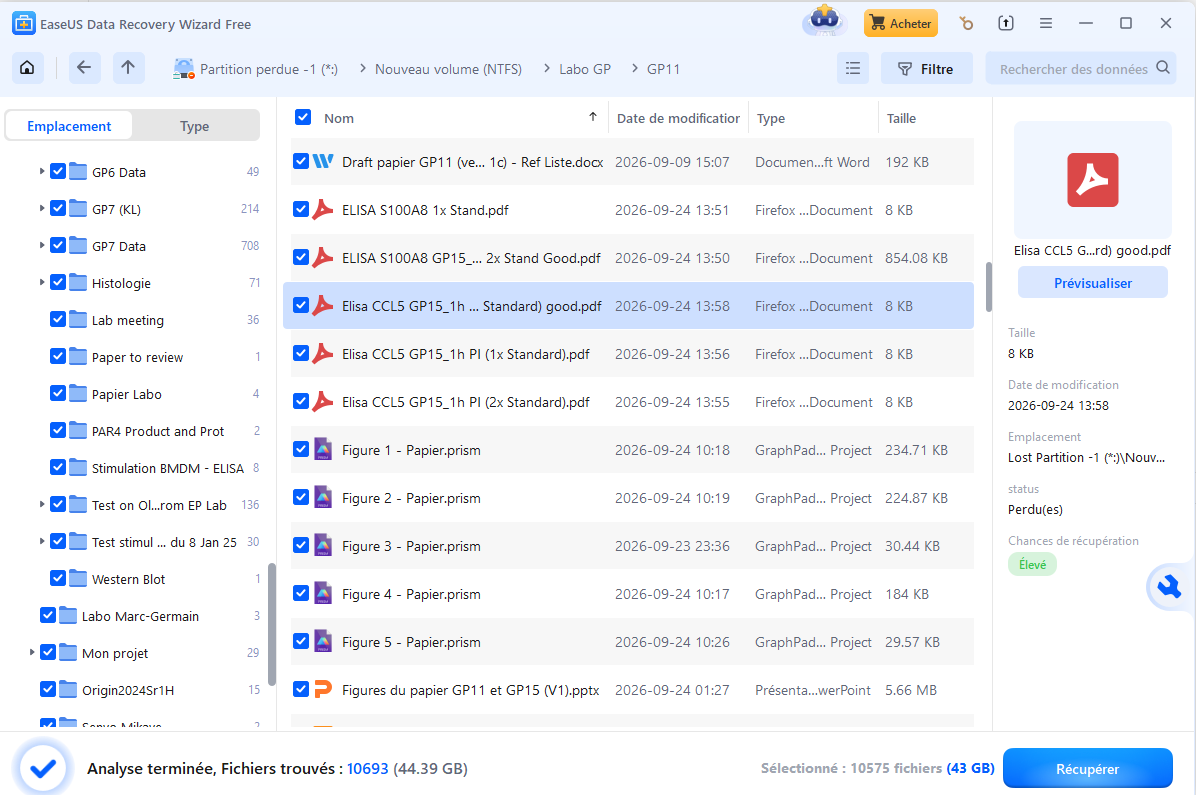Switch to list view icon

pyautogui.click(x=853, y=69)
